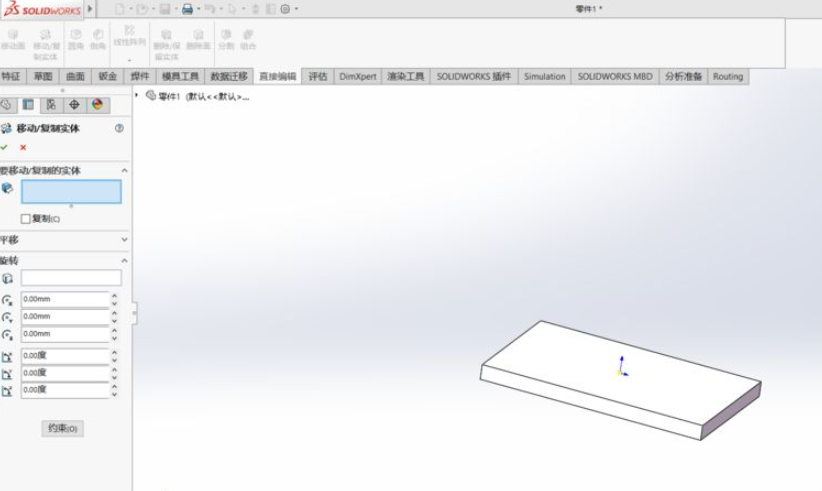Switch to the 模具工具 tab
This screenshot has width=822, height=491.
coord(180,77)
